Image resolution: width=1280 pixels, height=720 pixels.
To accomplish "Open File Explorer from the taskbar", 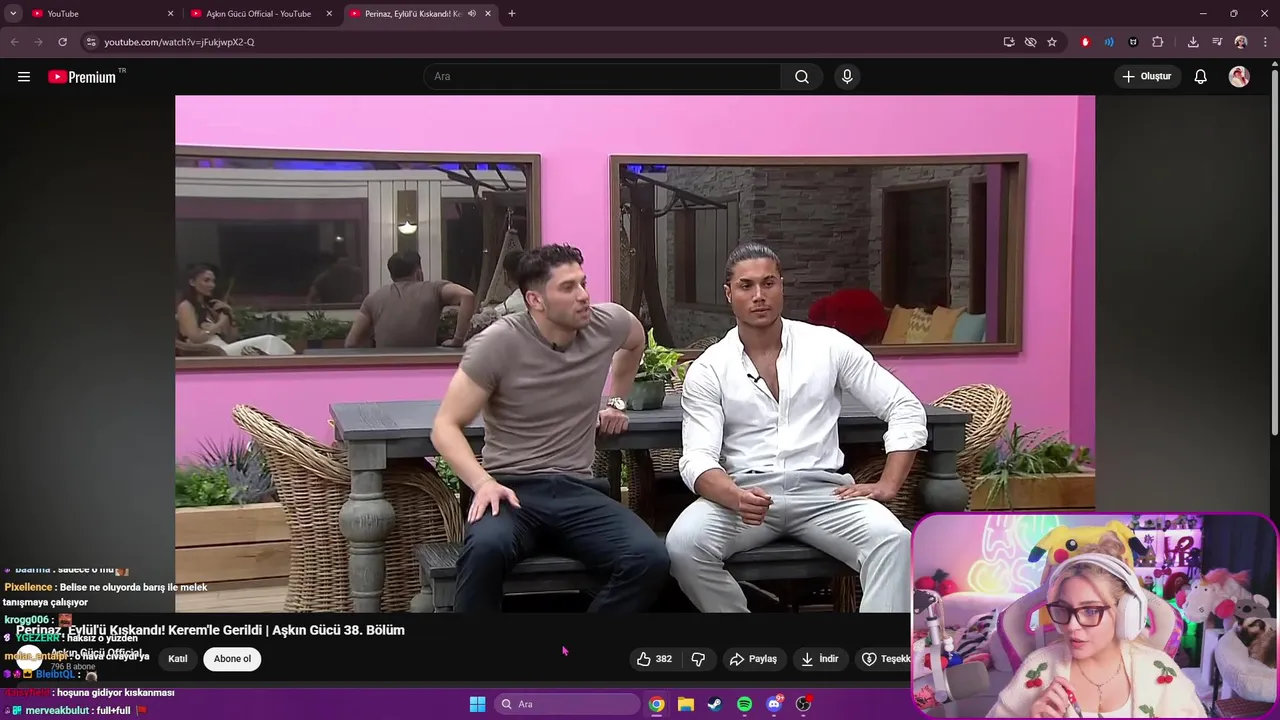I will click(x=685, y=704).
